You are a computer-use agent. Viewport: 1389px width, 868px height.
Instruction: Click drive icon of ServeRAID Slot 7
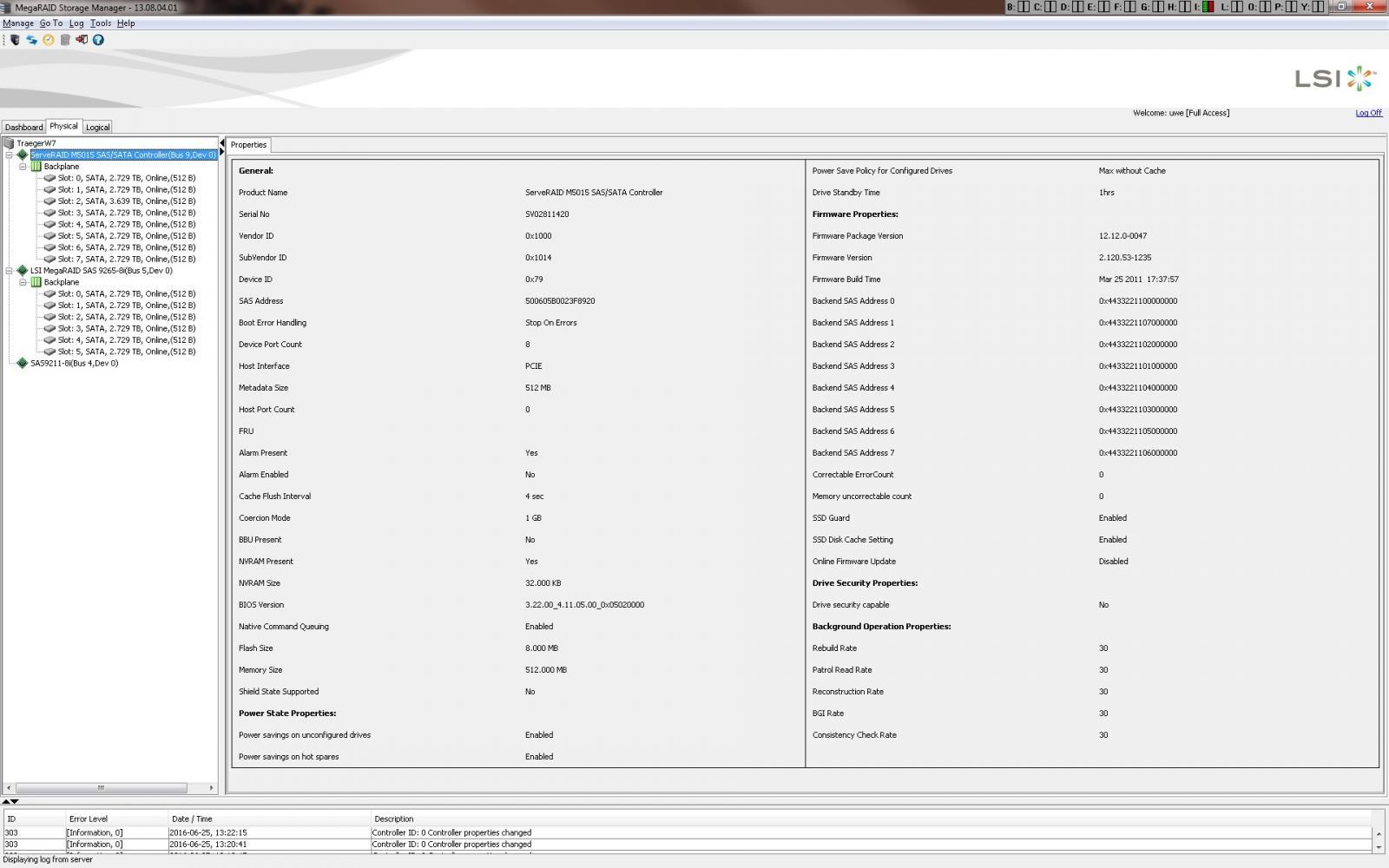click(49, 259)
